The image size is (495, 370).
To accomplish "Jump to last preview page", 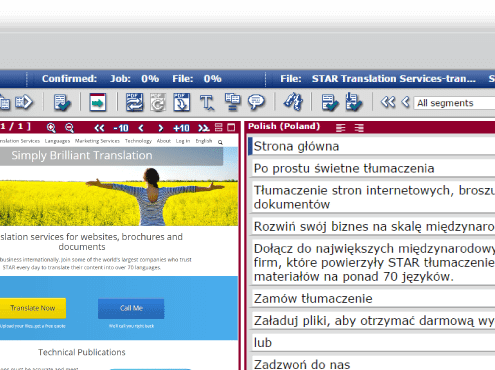I will click(x=204, y=128).
